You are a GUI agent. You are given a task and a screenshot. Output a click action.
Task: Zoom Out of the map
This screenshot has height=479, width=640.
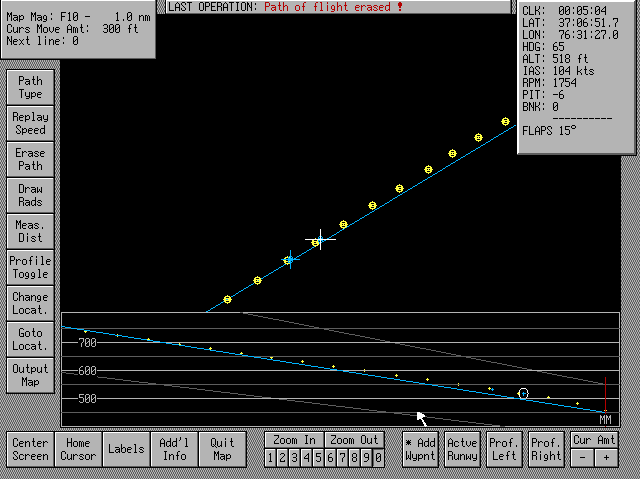coord(354,440)
